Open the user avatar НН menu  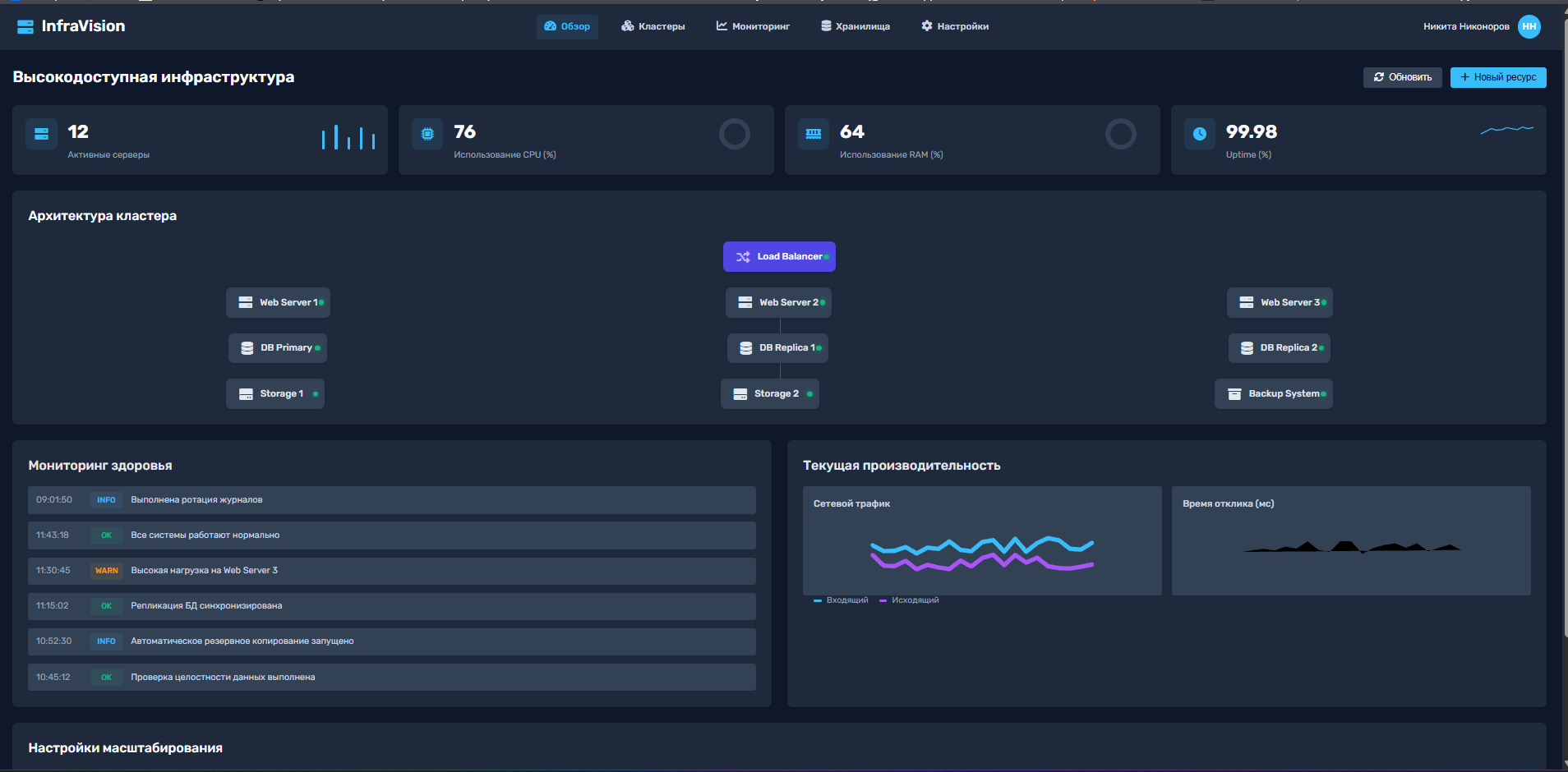[x=1529, y=26]
